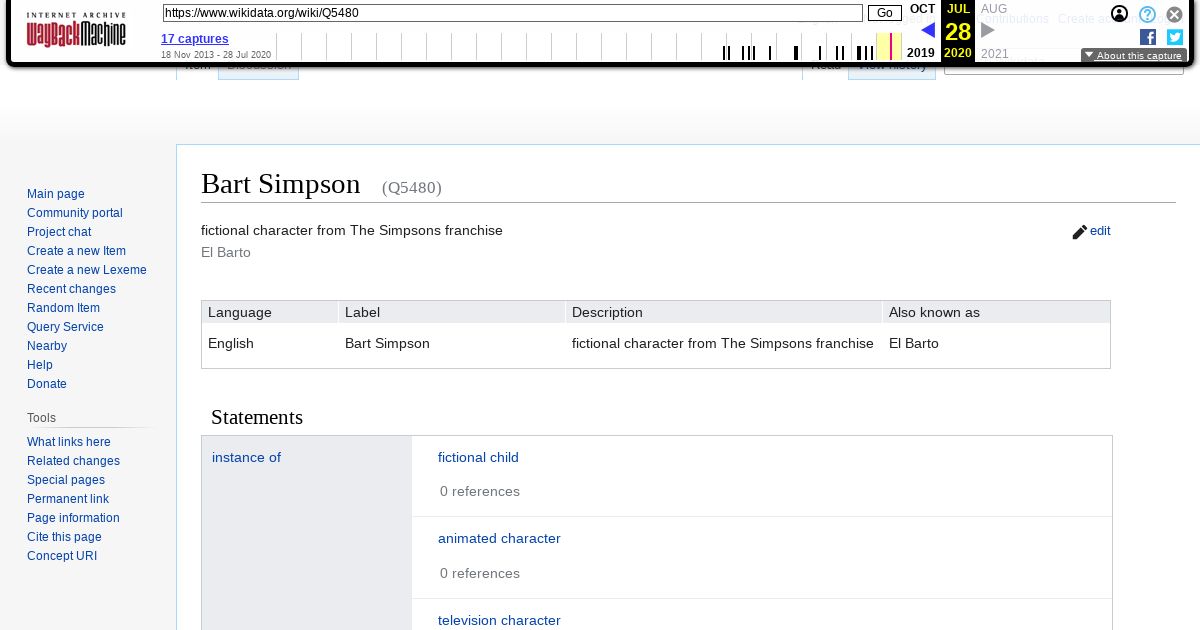Screen dimensions: 1200x630
Task: Open animated character value
Action: [499, 538]
